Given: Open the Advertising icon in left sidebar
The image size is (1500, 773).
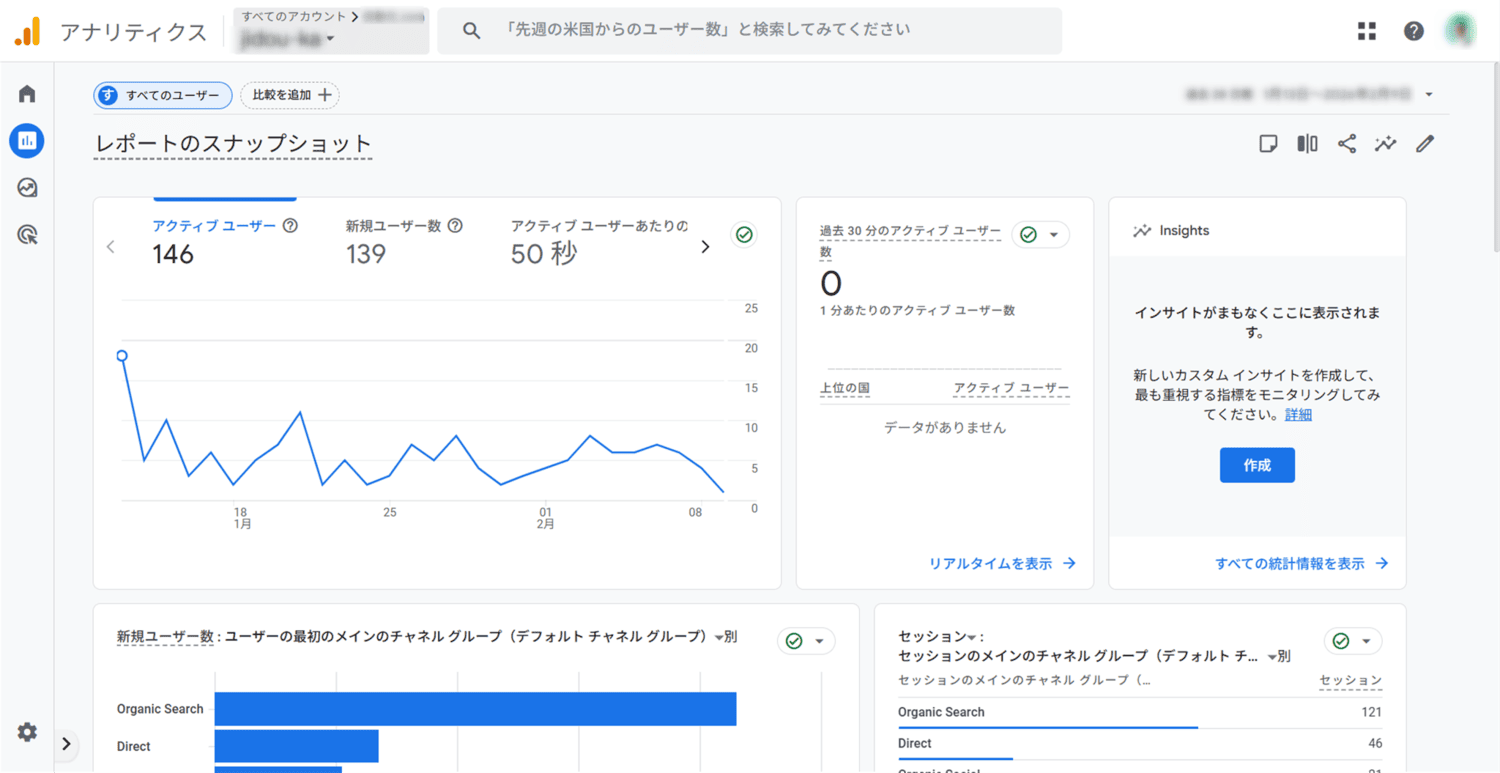Looking at the screenshot, I should pos(27,235).
